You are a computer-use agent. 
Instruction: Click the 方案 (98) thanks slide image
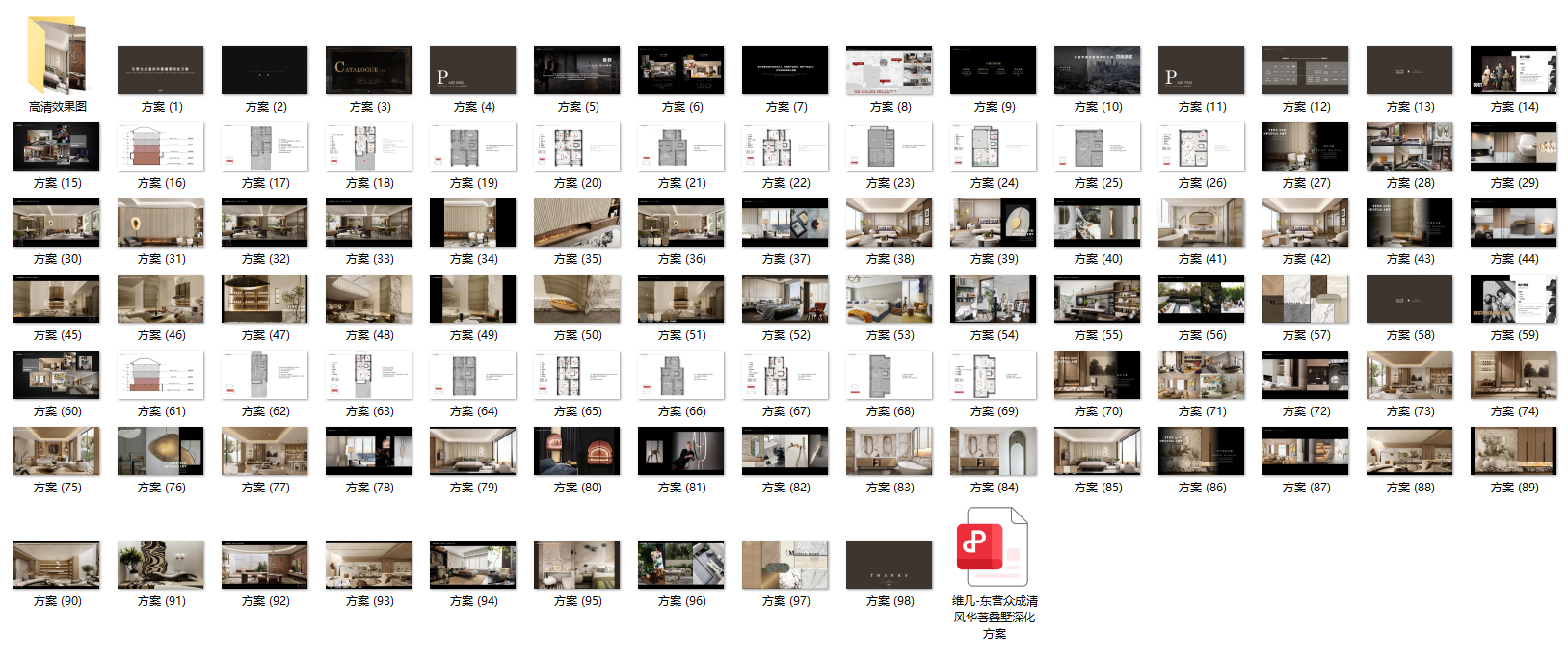click(890, 565)
